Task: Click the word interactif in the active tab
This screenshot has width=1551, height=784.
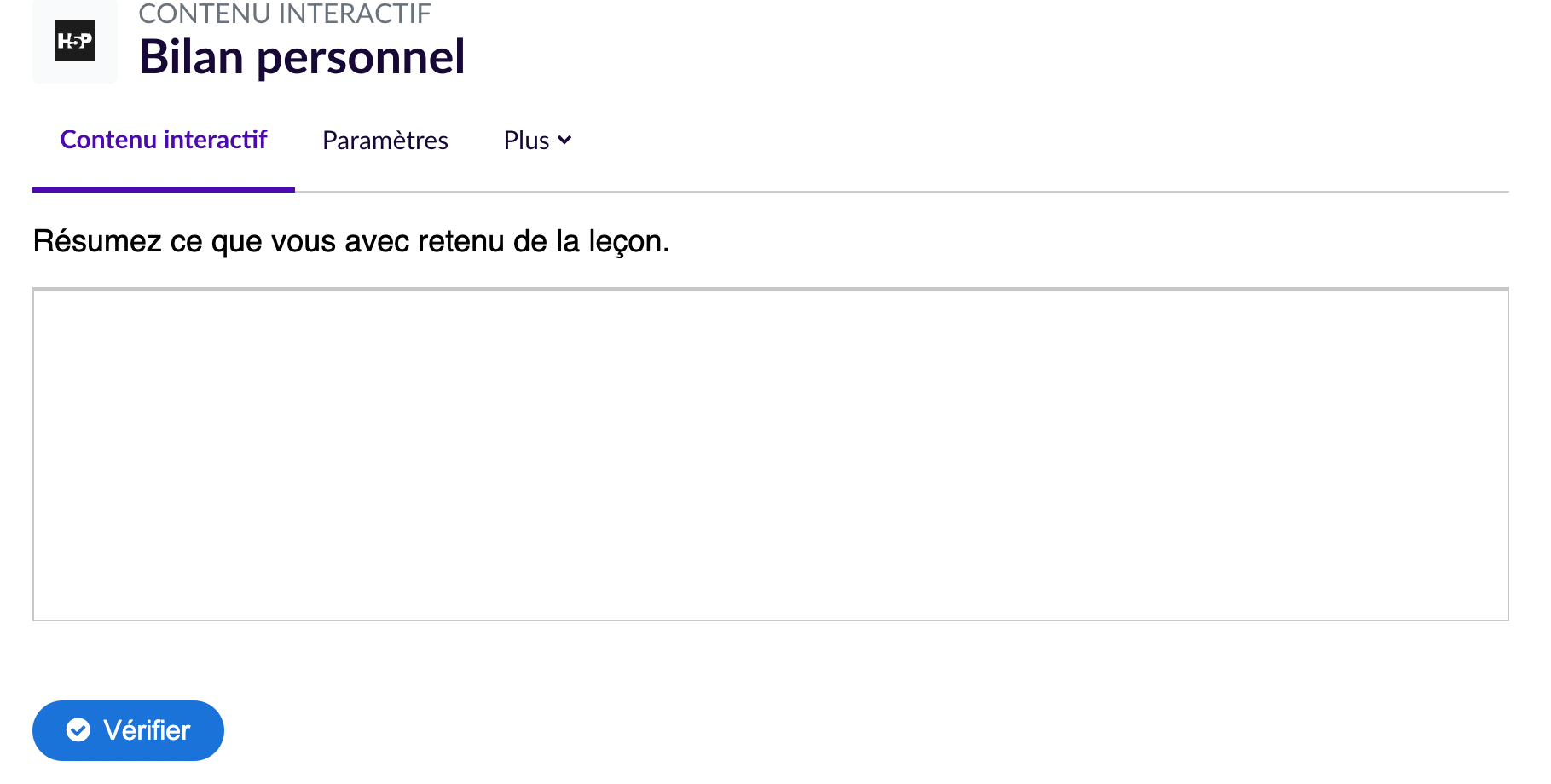Action: [215, 140]
